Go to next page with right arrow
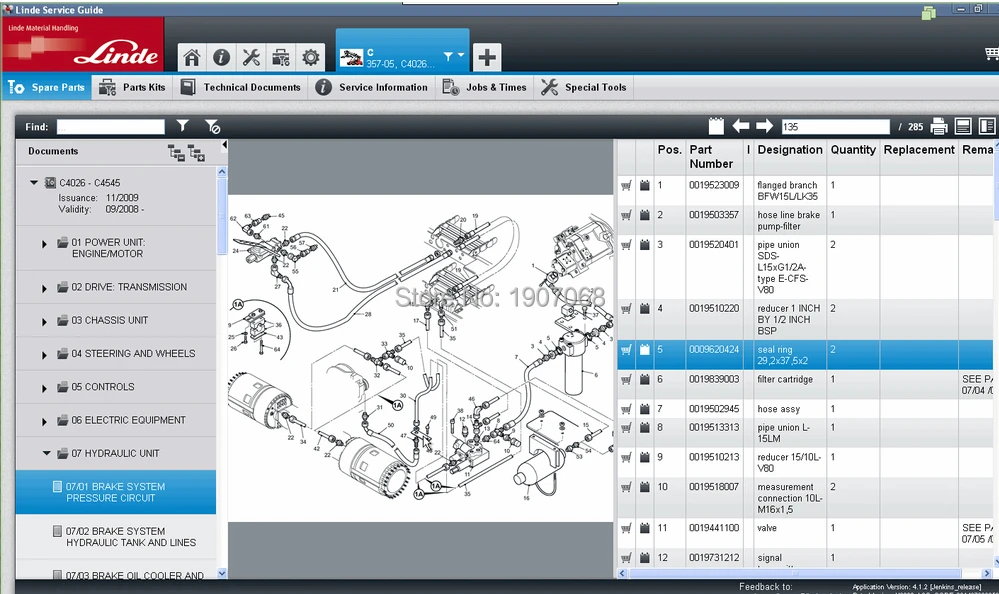 pyautogui.click(x=765, y=126)
